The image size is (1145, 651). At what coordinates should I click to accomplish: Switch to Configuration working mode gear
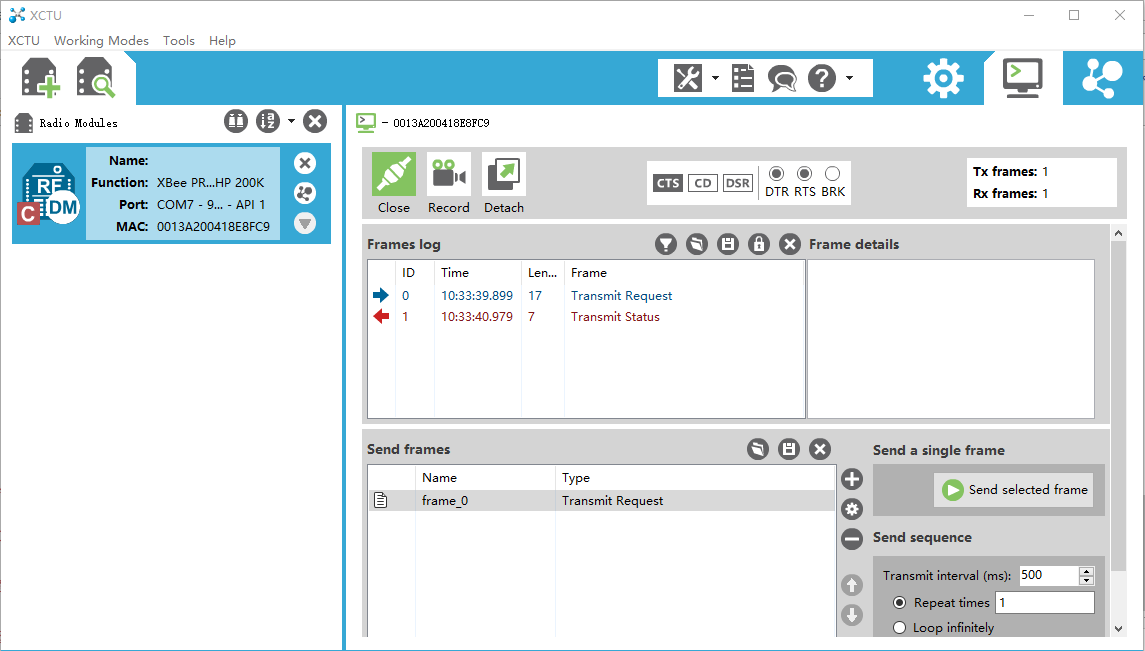click(x=943, y=78)
